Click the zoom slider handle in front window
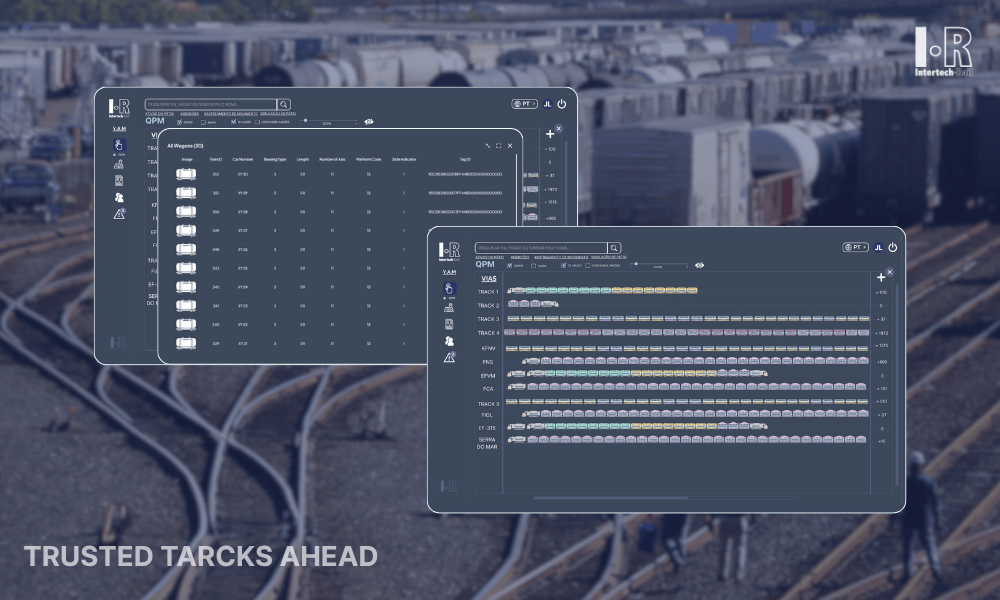Viewport: 1000px width, 600px height. click(636, 263)
